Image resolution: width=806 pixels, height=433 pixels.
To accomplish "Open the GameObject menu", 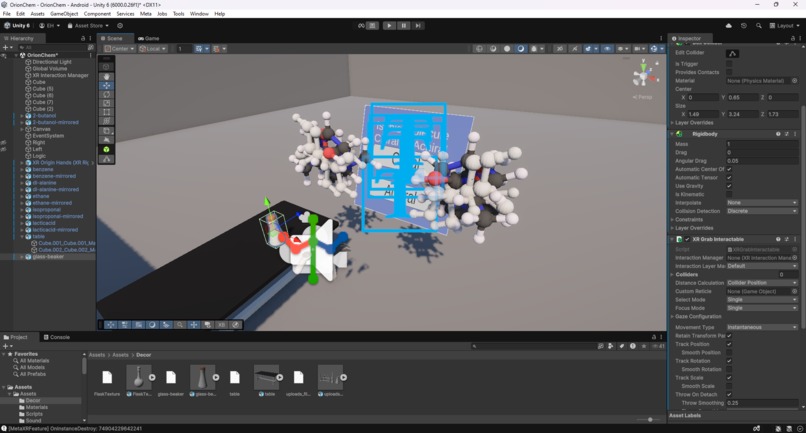I will [64, 14].
